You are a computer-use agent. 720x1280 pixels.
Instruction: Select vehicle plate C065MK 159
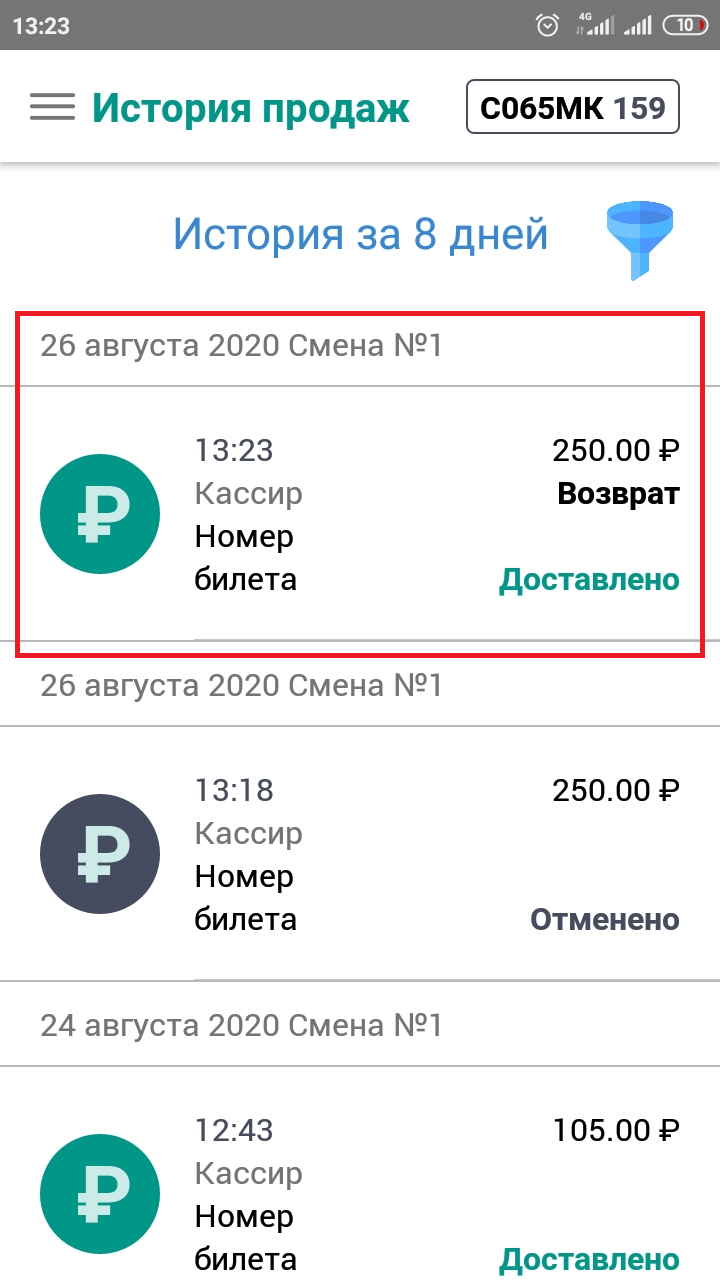573,107
